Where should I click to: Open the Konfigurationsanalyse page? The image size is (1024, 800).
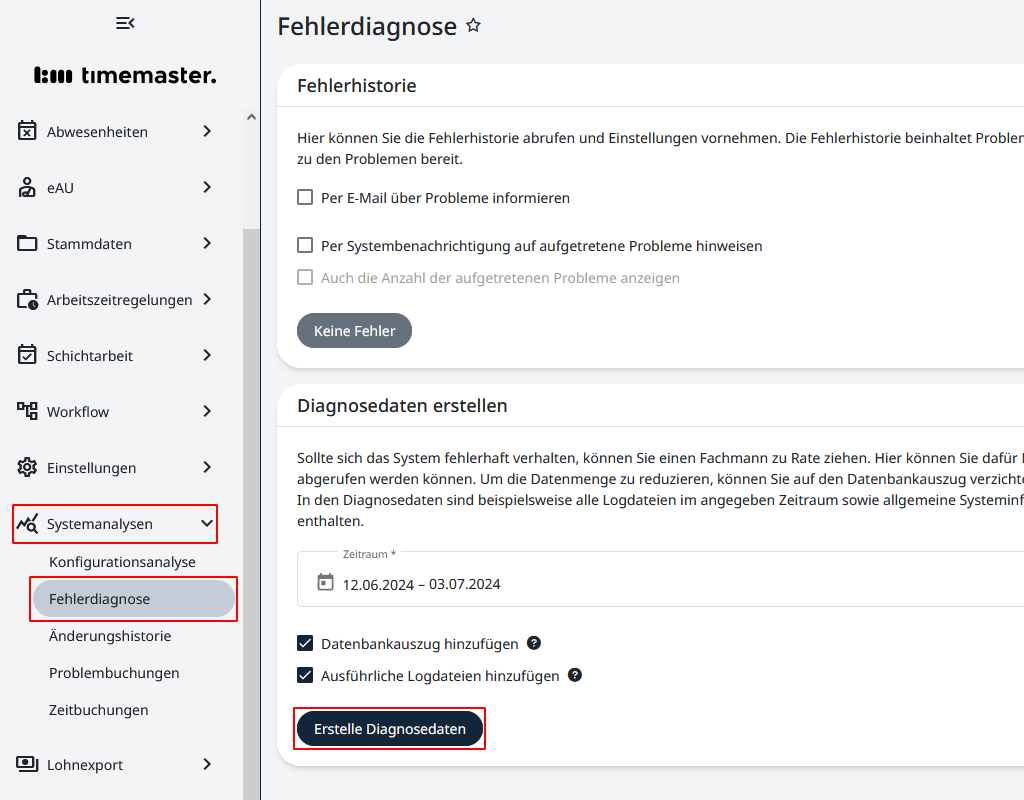tap(123, 561)
